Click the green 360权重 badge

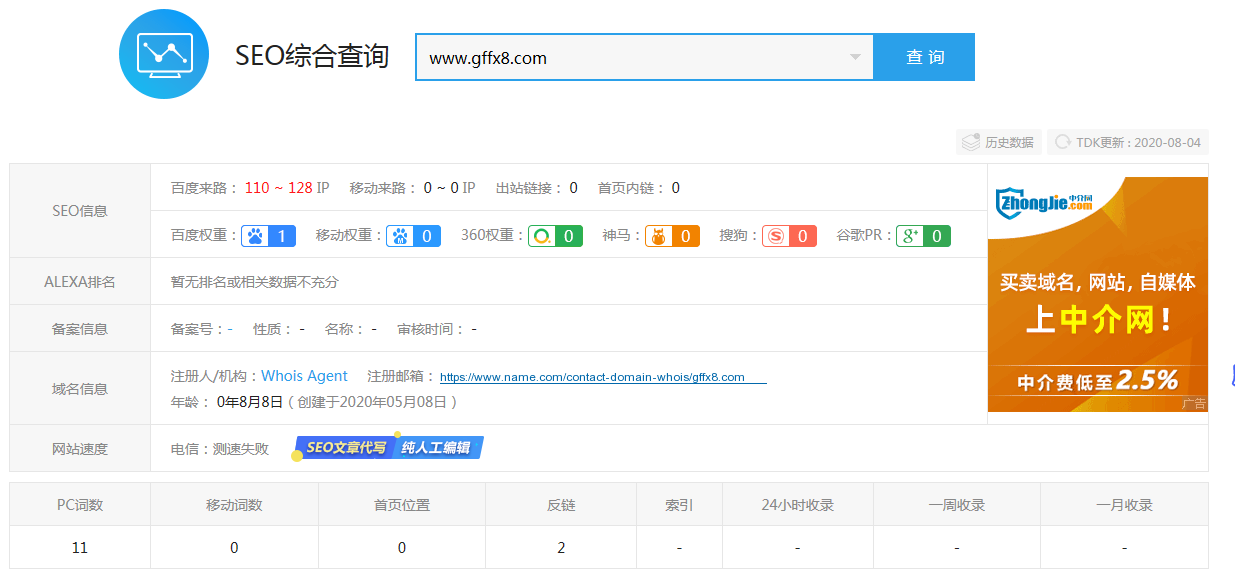(555, 236)
